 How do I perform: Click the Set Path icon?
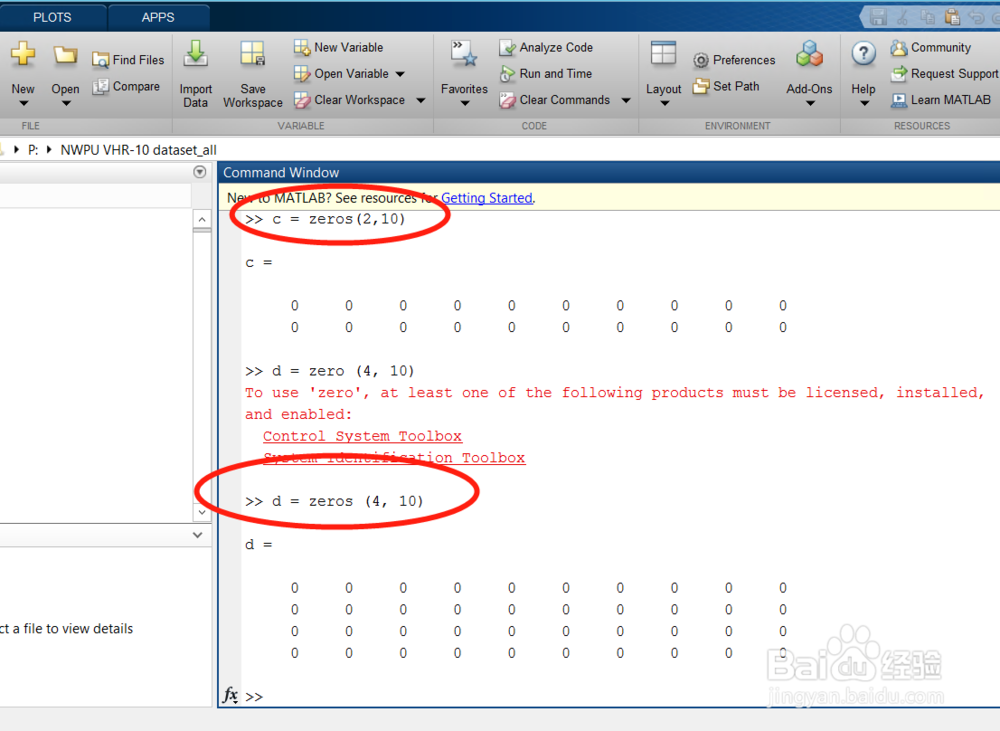pos(701,86)
